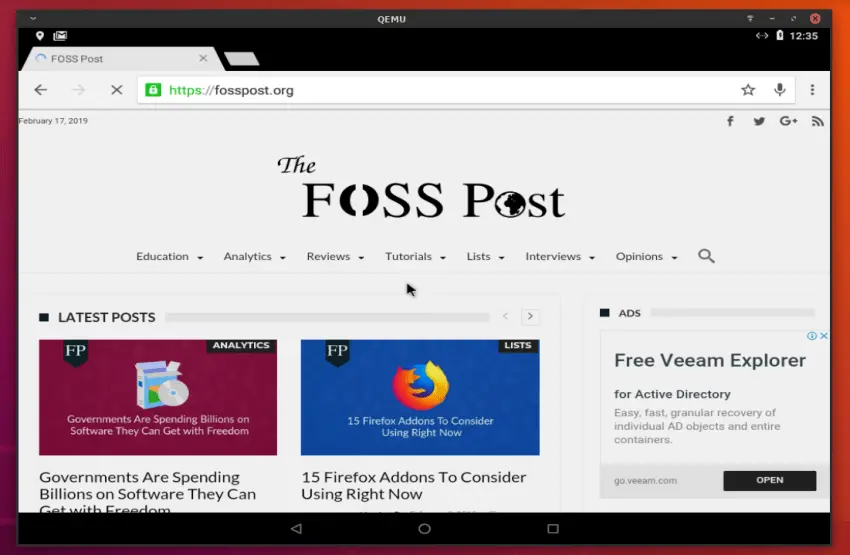Click the location pin status icon
The width and height of the screenshot is (850, 555).
pyautogui.click(x=40, y=36)
